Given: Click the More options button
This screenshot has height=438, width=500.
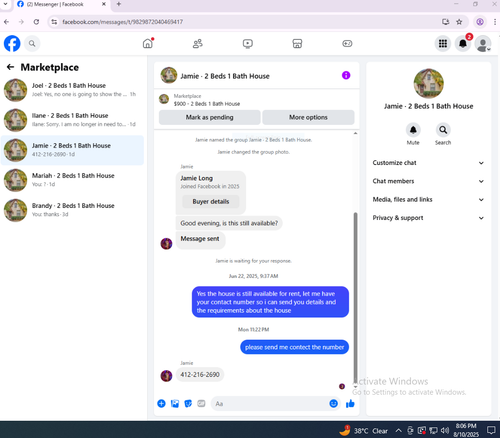Looking at the screenshot, I should pos(308,117).
